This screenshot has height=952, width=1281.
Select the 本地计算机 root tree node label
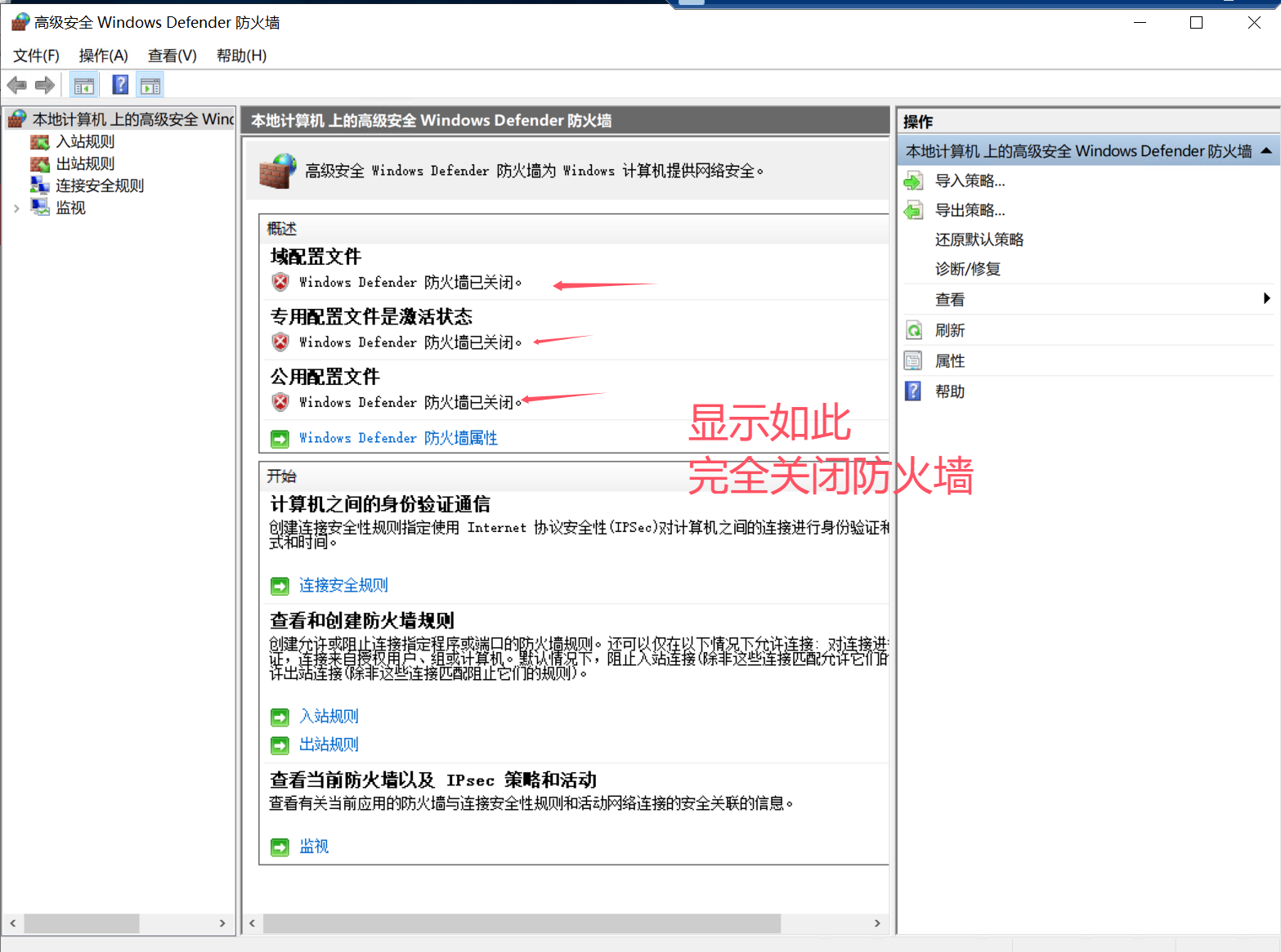click(133, 119)
